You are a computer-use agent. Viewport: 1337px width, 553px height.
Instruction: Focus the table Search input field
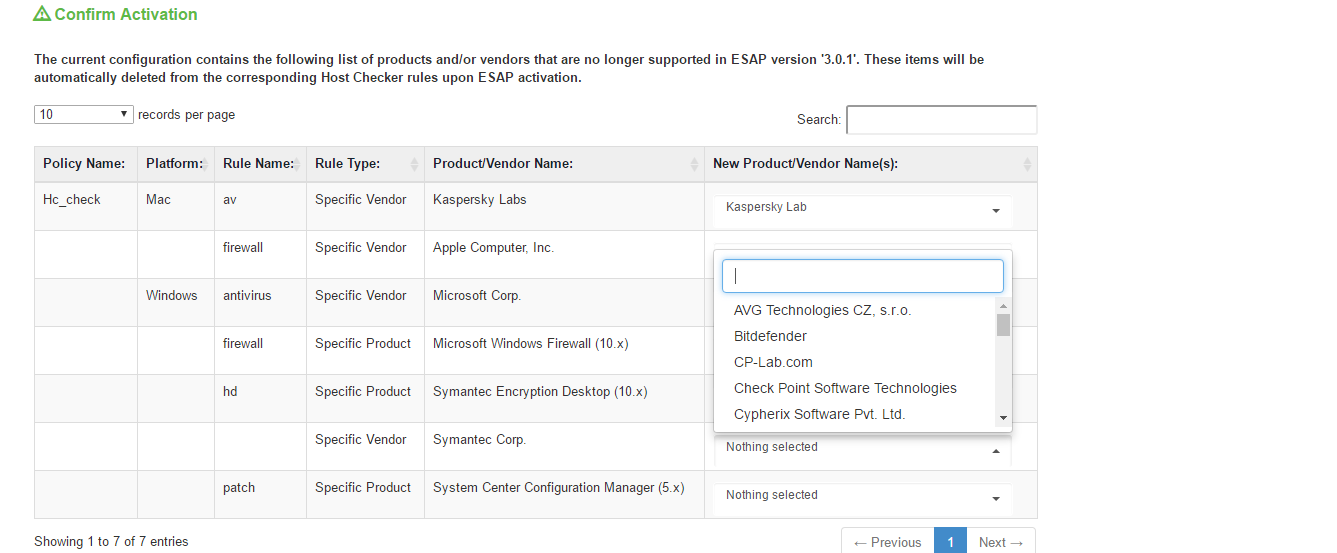coord(941,119)
